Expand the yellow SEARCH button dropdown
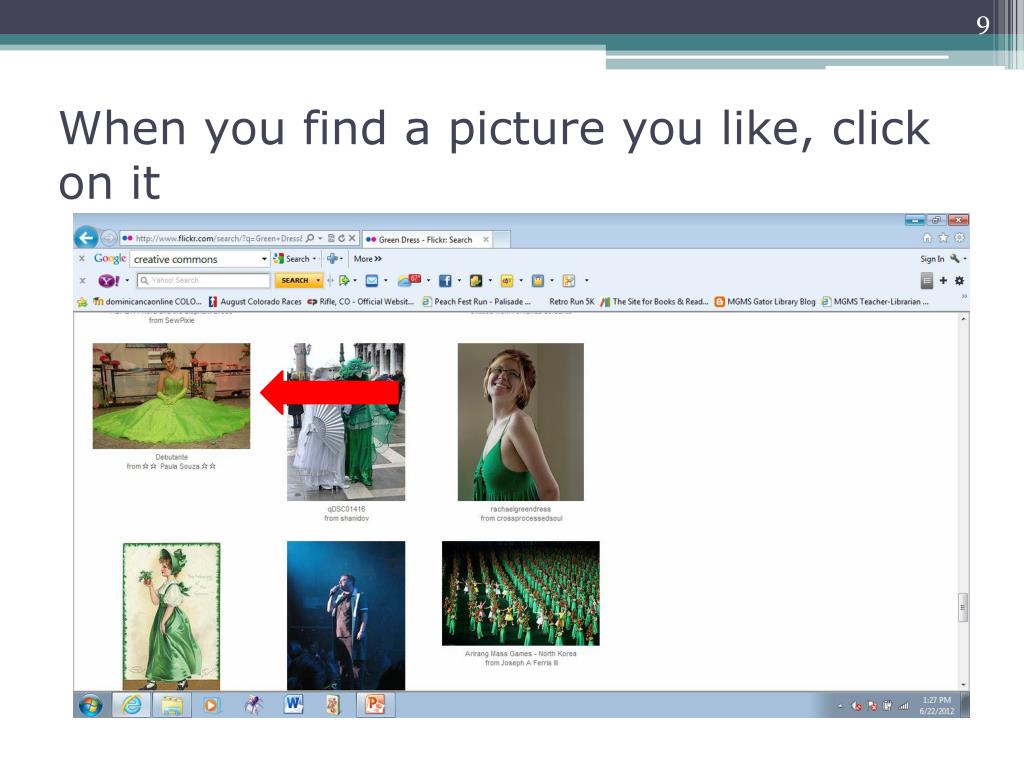The image size is (1024, 768). [318, 280]
